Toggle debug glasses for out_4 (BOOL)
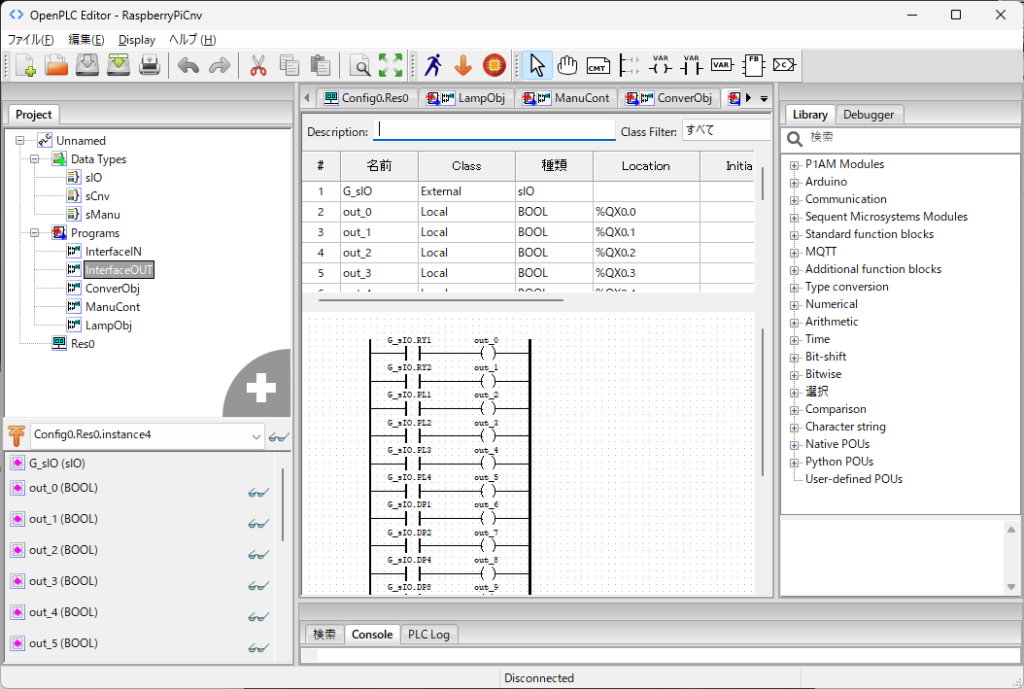Viewport: 1024px width, 689px height. tap(259, 617)
